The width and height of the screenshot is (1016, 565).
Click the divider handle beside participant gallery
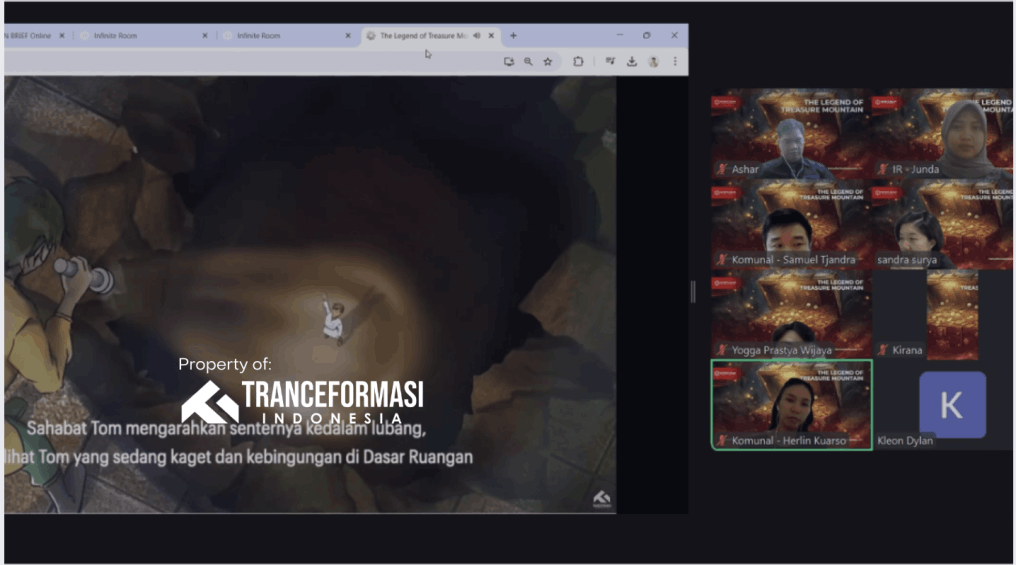692,291
